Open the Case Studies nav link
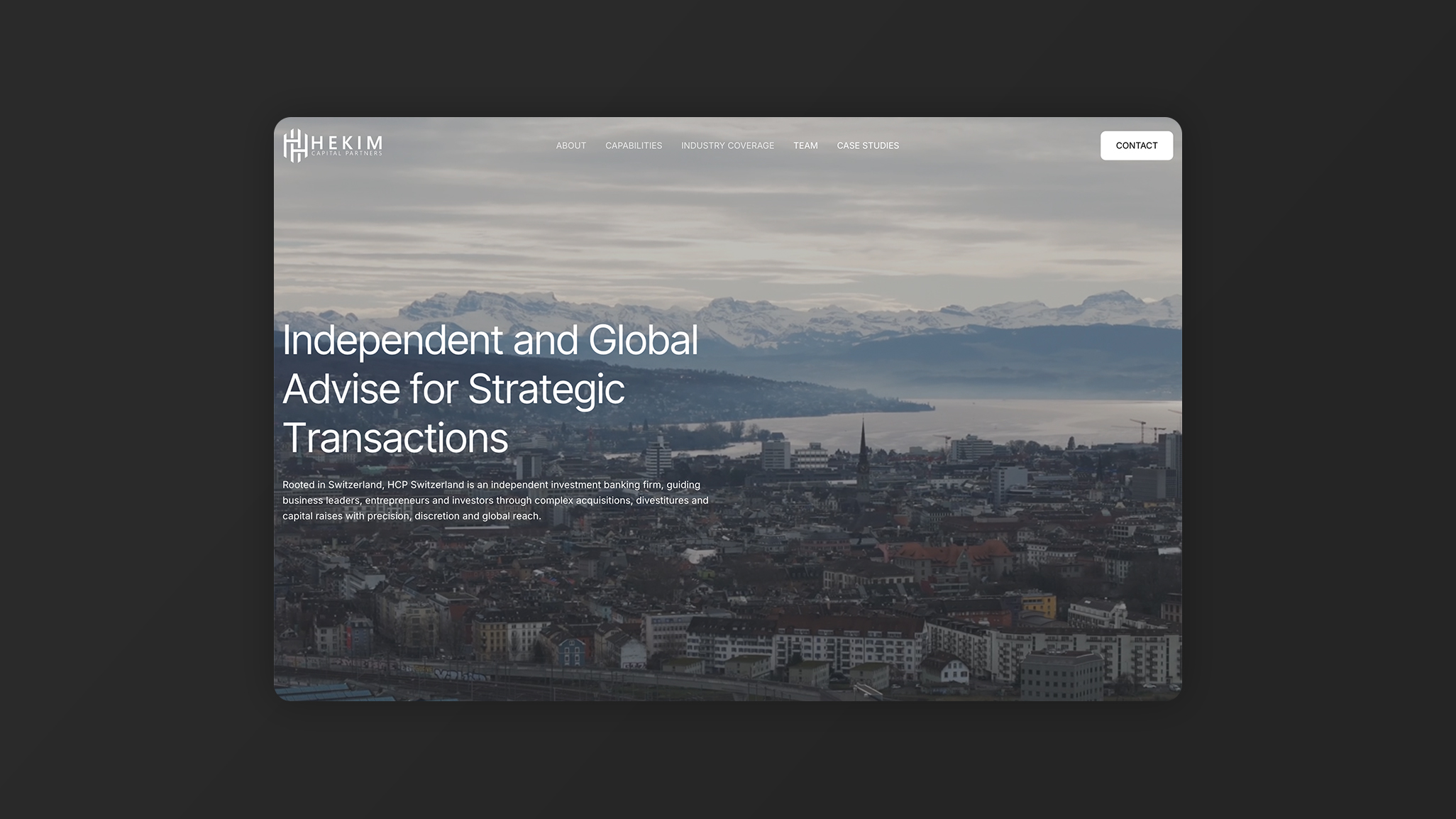1456x819 pixels. click(x=867, y=145)
